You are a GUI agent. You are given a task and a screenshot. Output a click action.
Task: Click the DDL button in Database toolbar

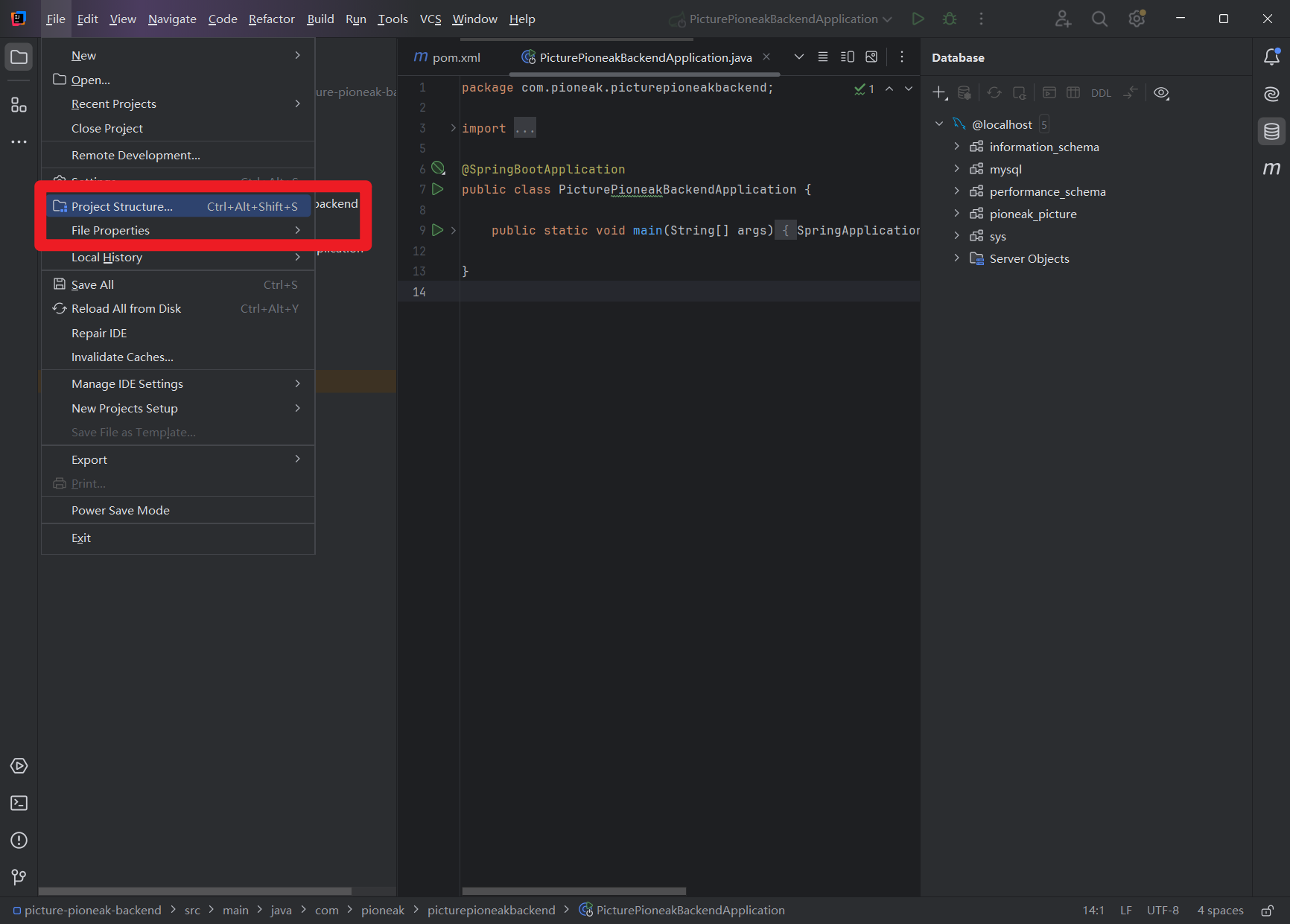pyautogui.click(x=1101, y=93)
